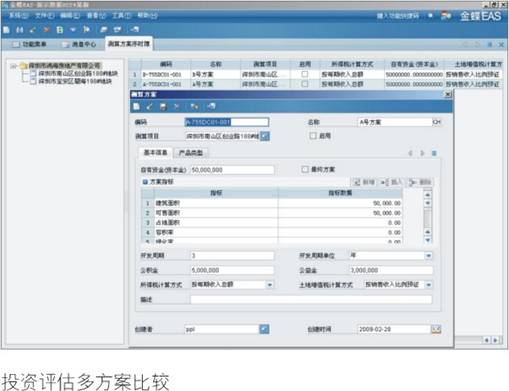Collapse the 方案指标 section
This screenshot has width=509, height=391.
click(145, 182)
